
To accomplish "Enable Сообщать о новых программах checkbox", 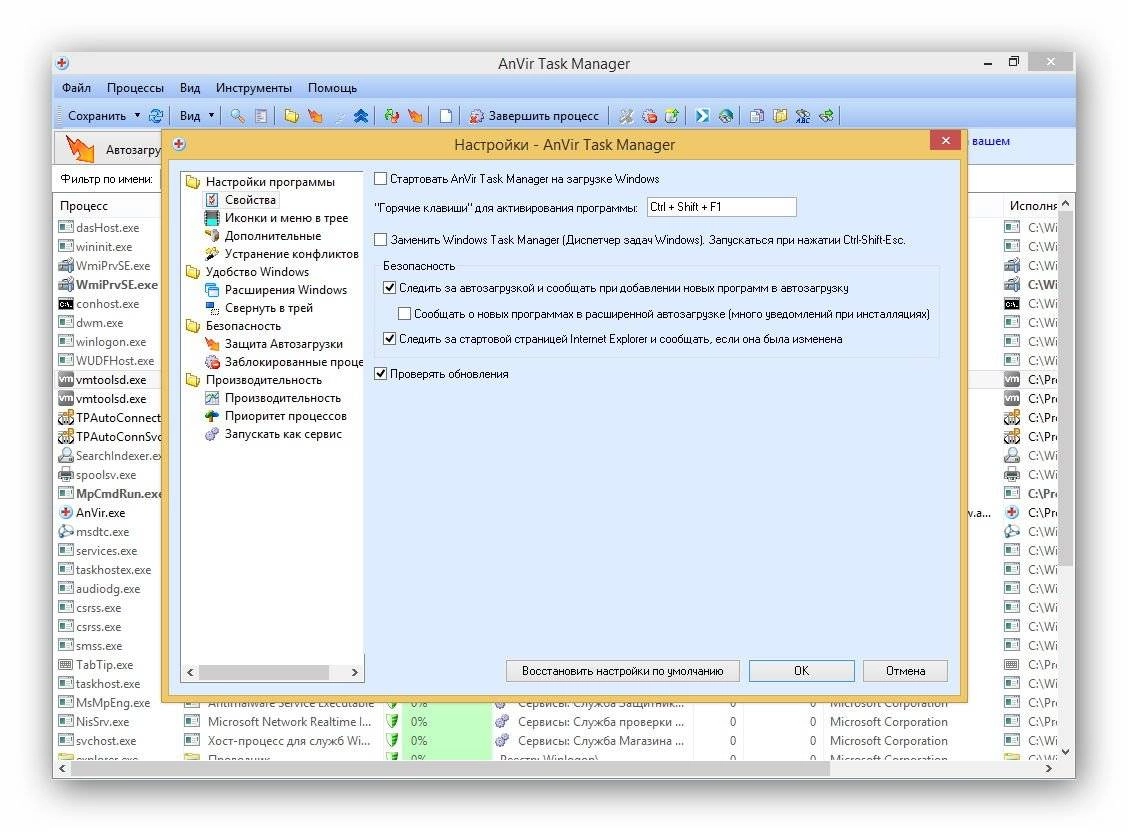I will [404, 314].
